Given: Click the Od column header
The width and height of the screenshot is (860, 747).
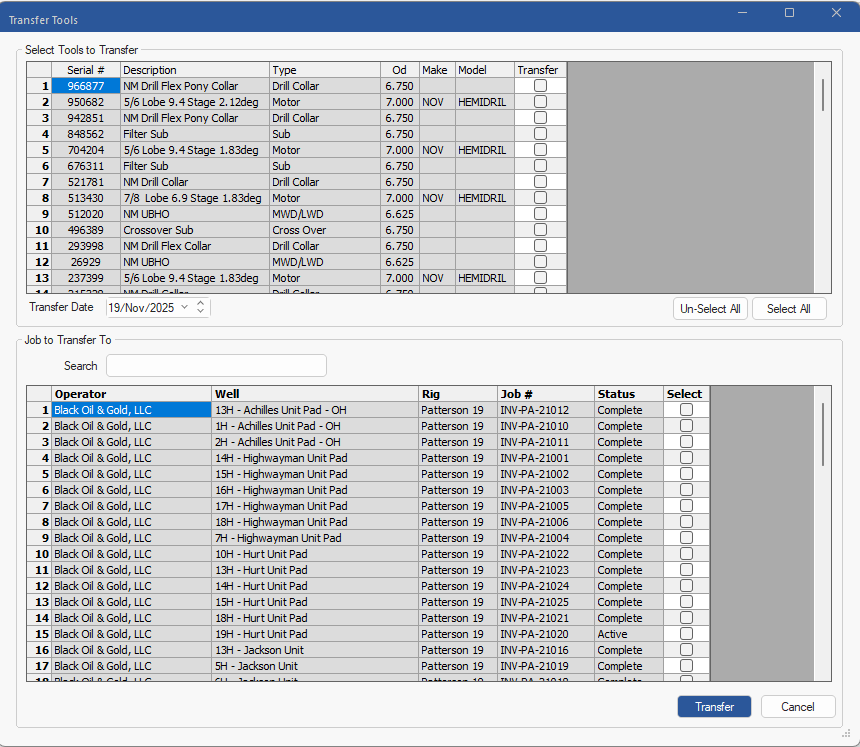Looking at the screenshot, I should [x=399, y=70].
